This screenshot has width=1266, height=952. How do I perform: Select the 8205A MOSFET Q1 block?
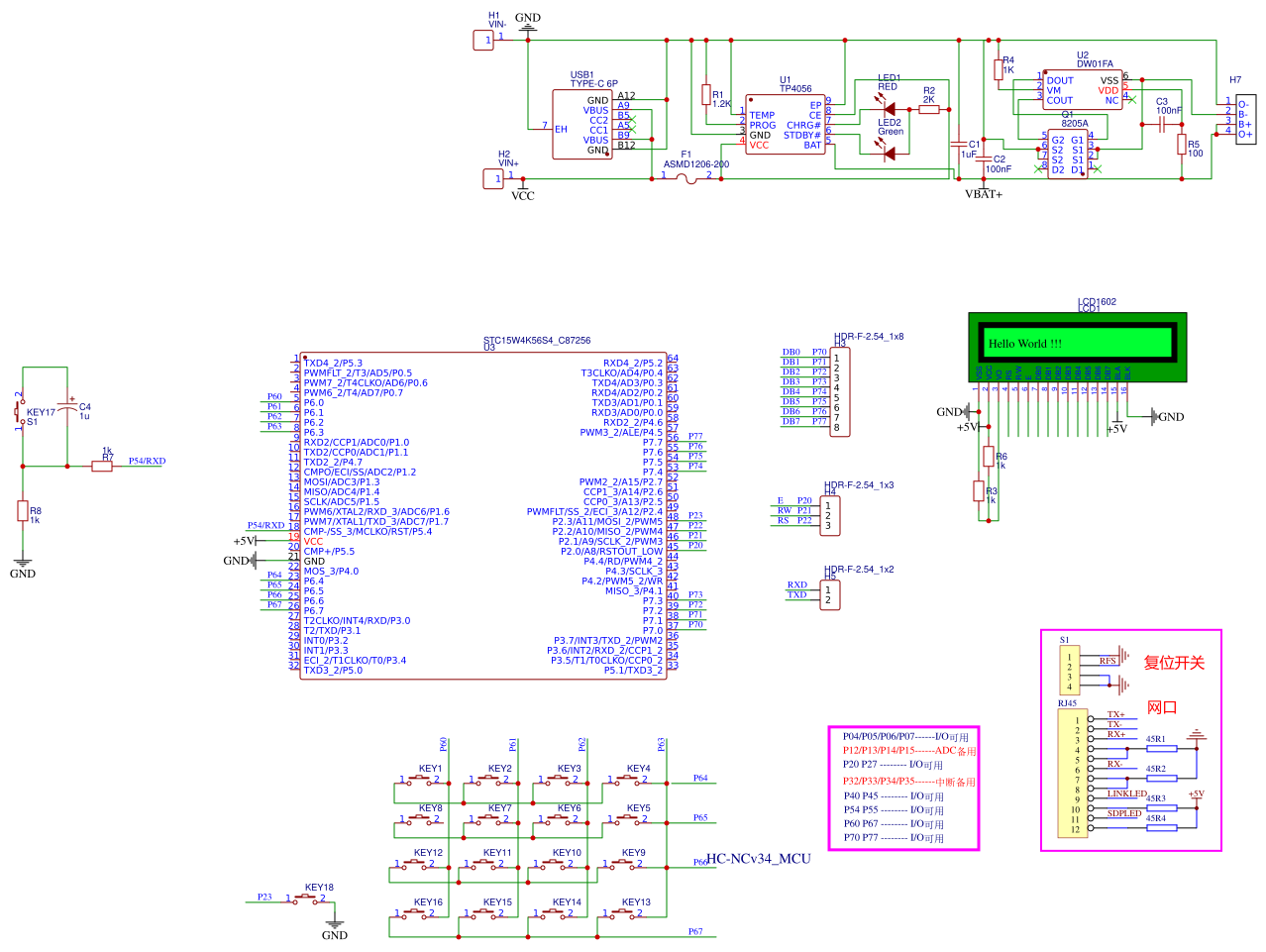pos(1068,155)
